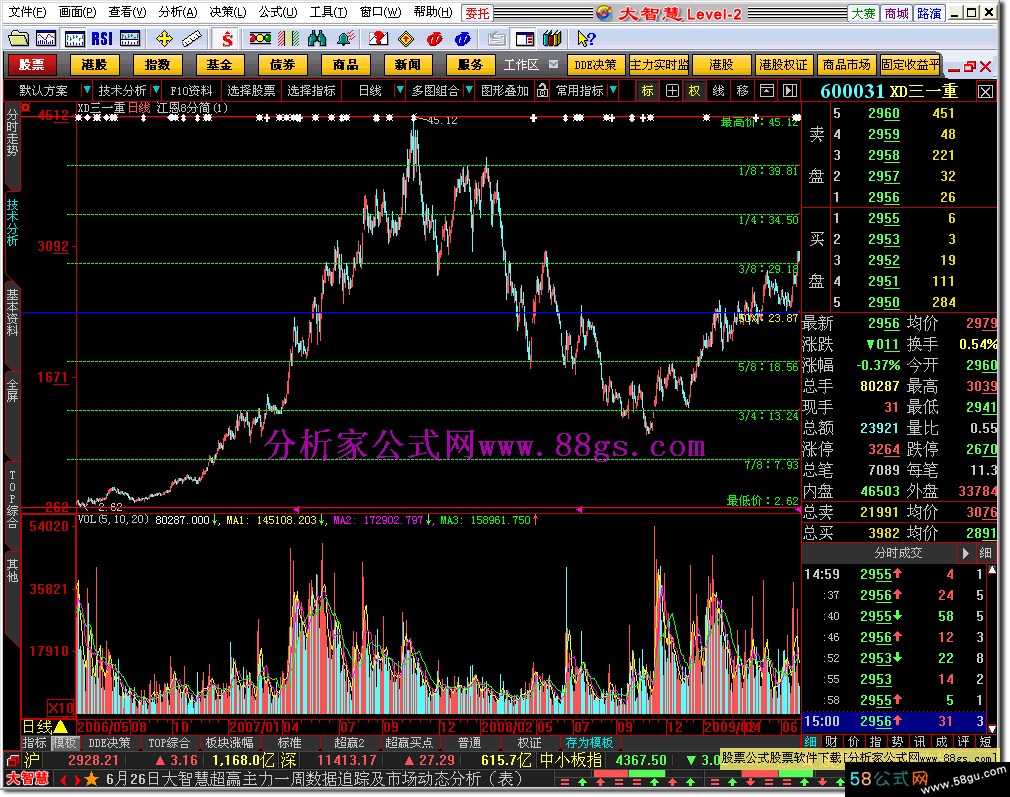Select the 财 tab below the trade list
Image resolution: width=1010 pixels, height=797 pixels.
[832, 742]
